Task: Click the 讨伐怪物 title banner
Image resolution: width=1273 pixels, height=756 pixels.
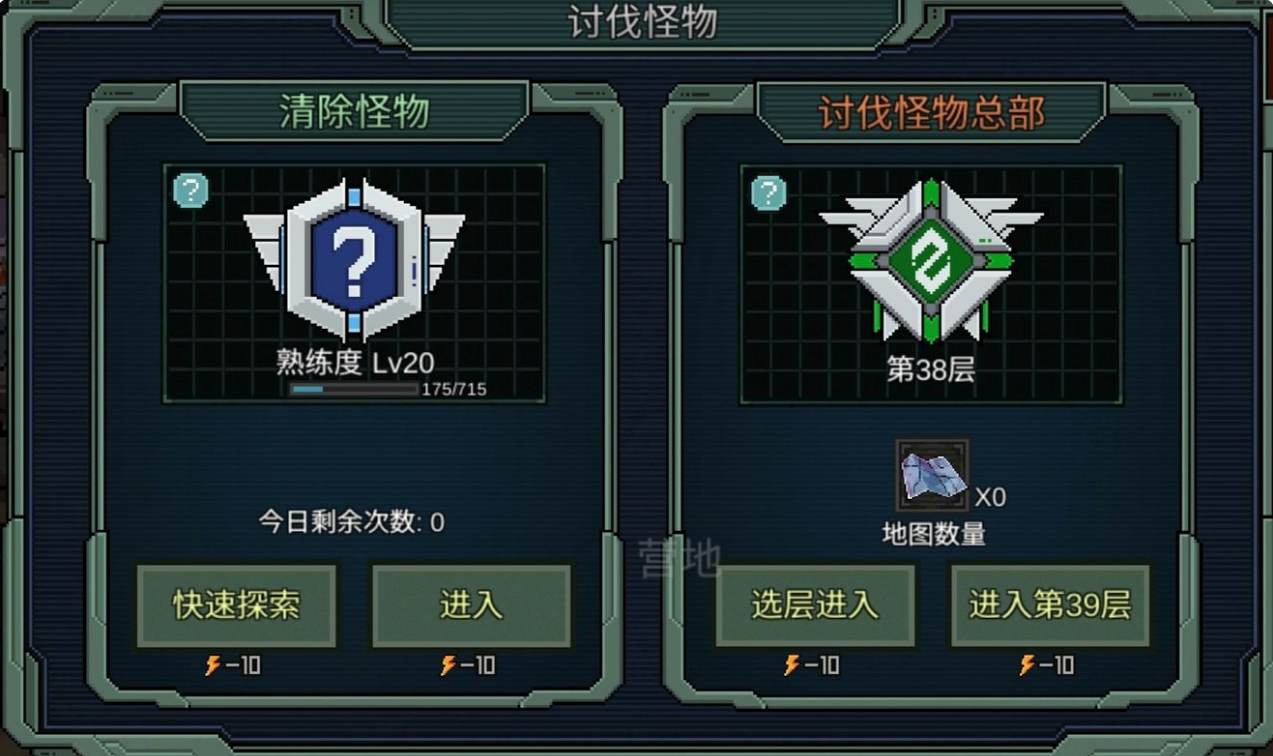Action: tap(643, 22)
